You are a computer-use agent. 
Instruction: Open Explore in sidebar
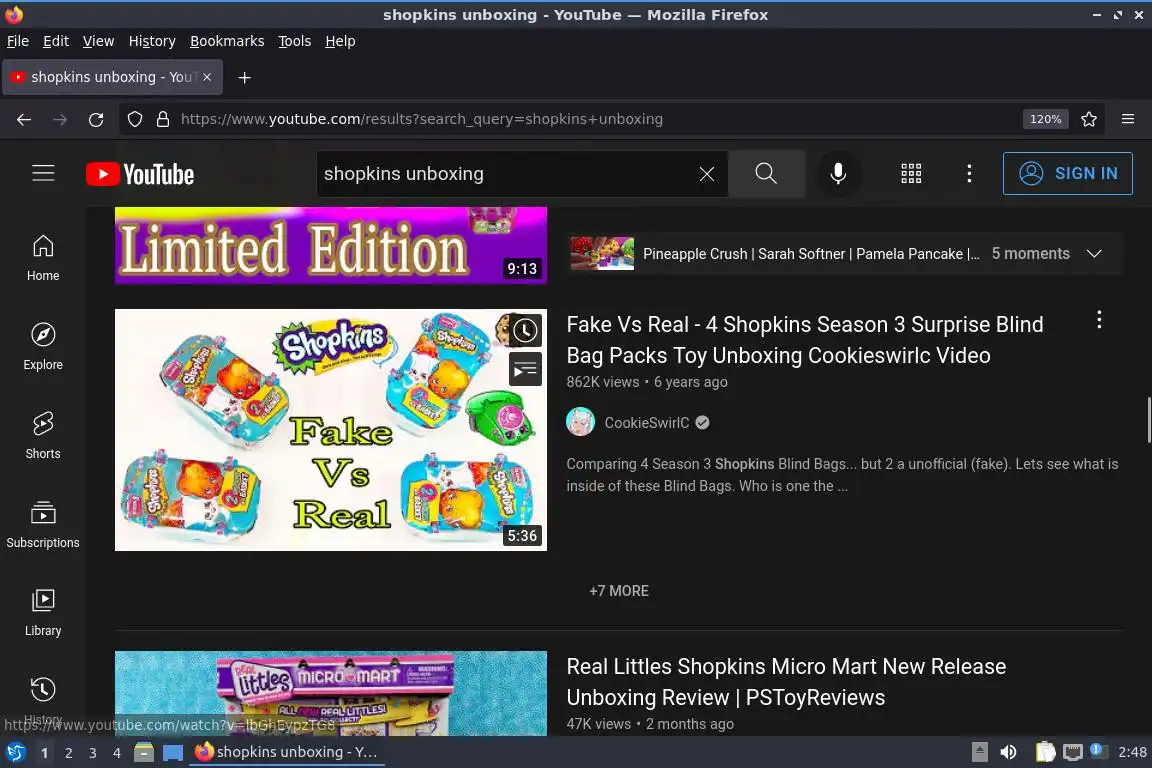pos(43,347)
